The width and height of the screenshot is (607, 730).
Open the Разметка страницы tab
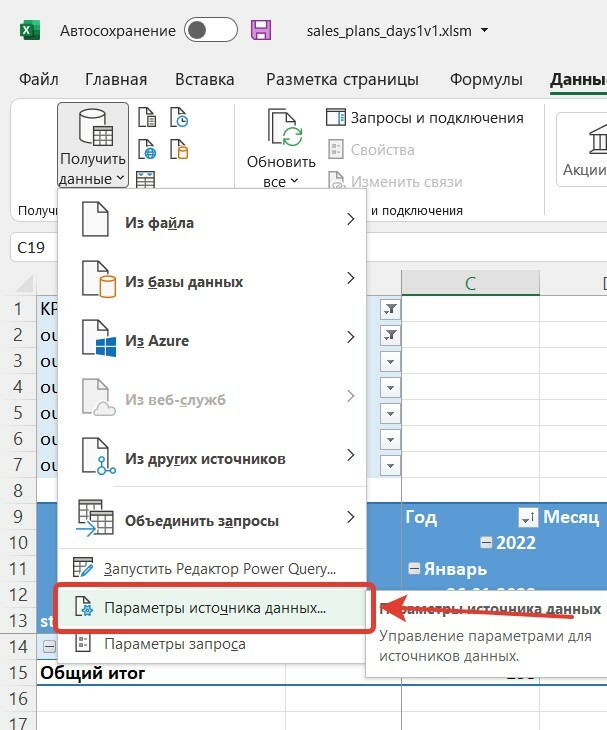click(x=342, y=79)
